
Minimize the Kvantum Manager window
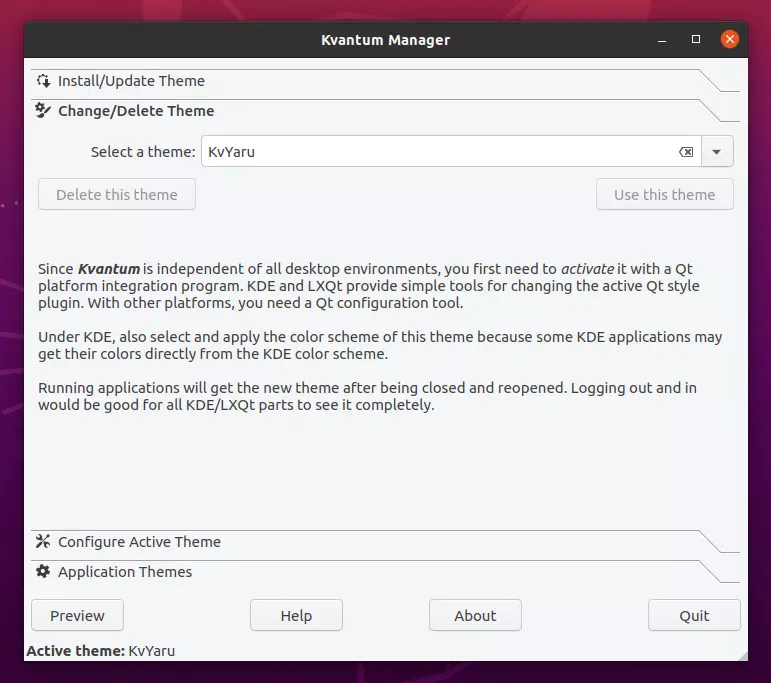[x=662, y=39]
